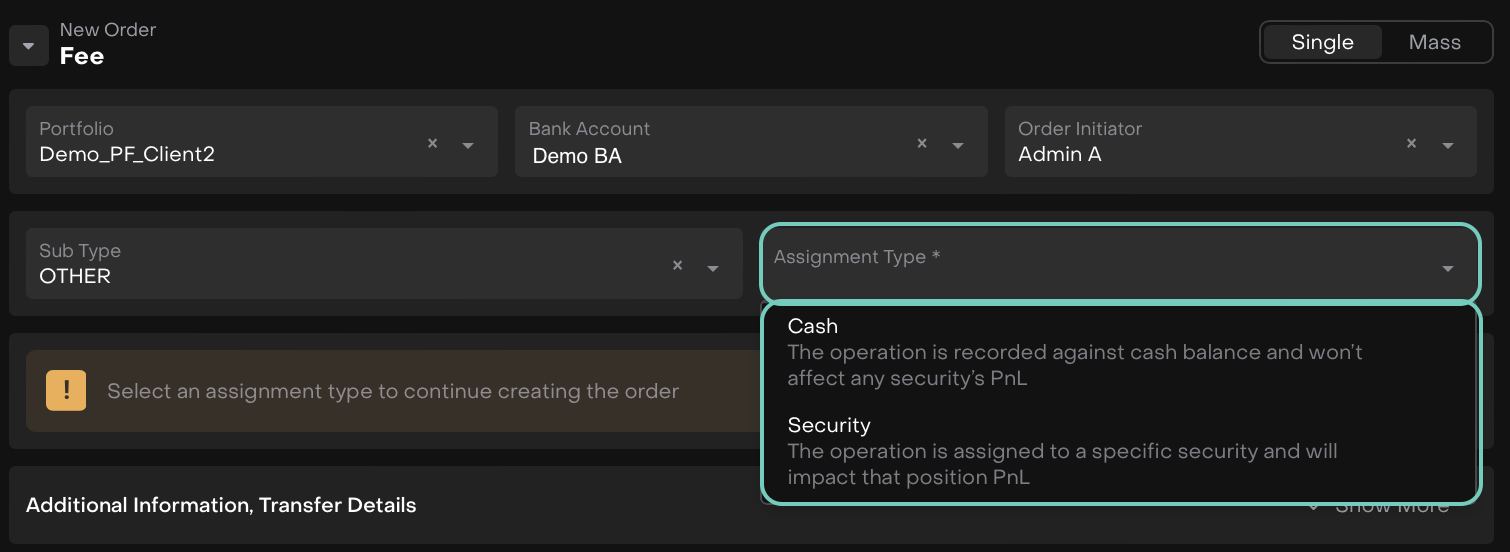Click the Assignment Type field label
Screen dimensions: 1510x552
[856, 257]
